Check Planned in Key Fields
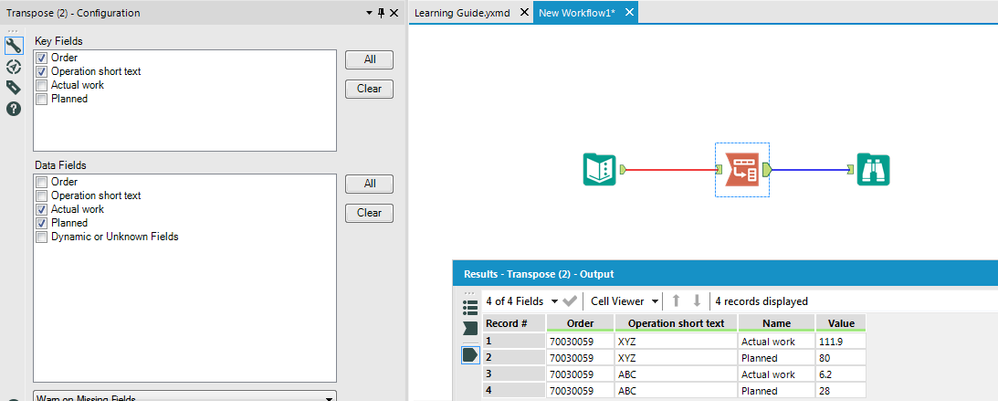This screenshot has height=401, width=998. [x=41, y=99]
